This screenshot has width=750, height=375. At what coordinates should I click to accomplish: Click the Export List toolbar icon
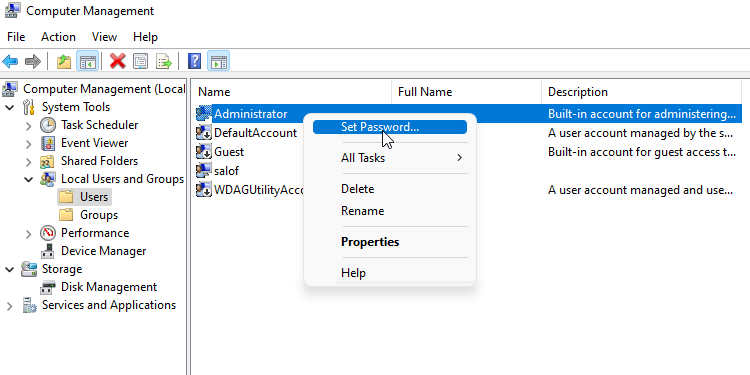(x=164, y=61)
